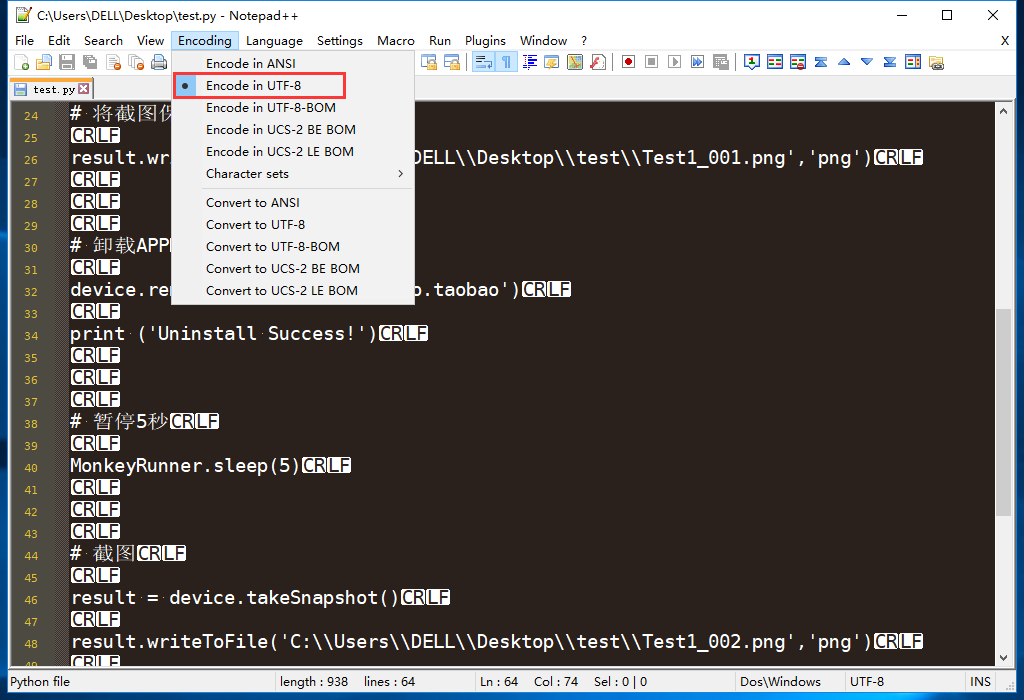Run macro multiple times icon

pos(697,63)
